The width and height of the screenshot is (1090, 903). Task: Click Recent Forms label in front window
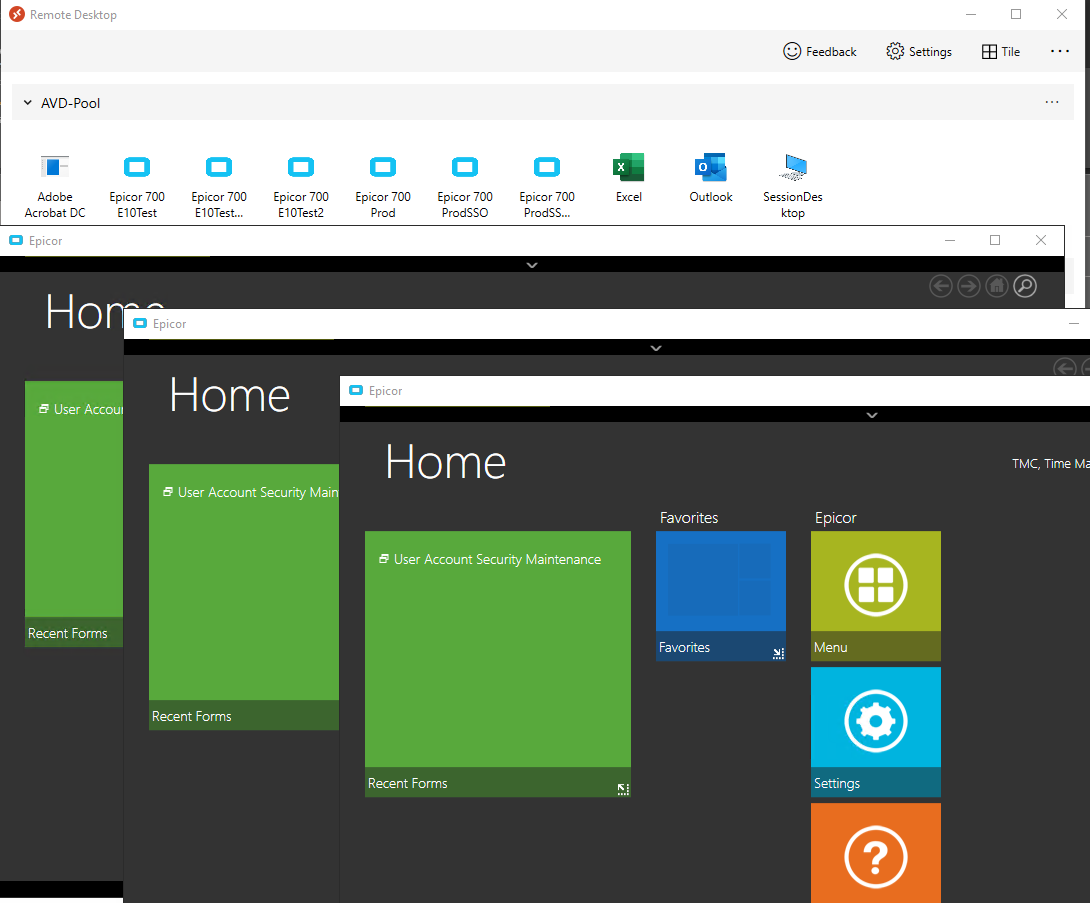tap(407, 783)
